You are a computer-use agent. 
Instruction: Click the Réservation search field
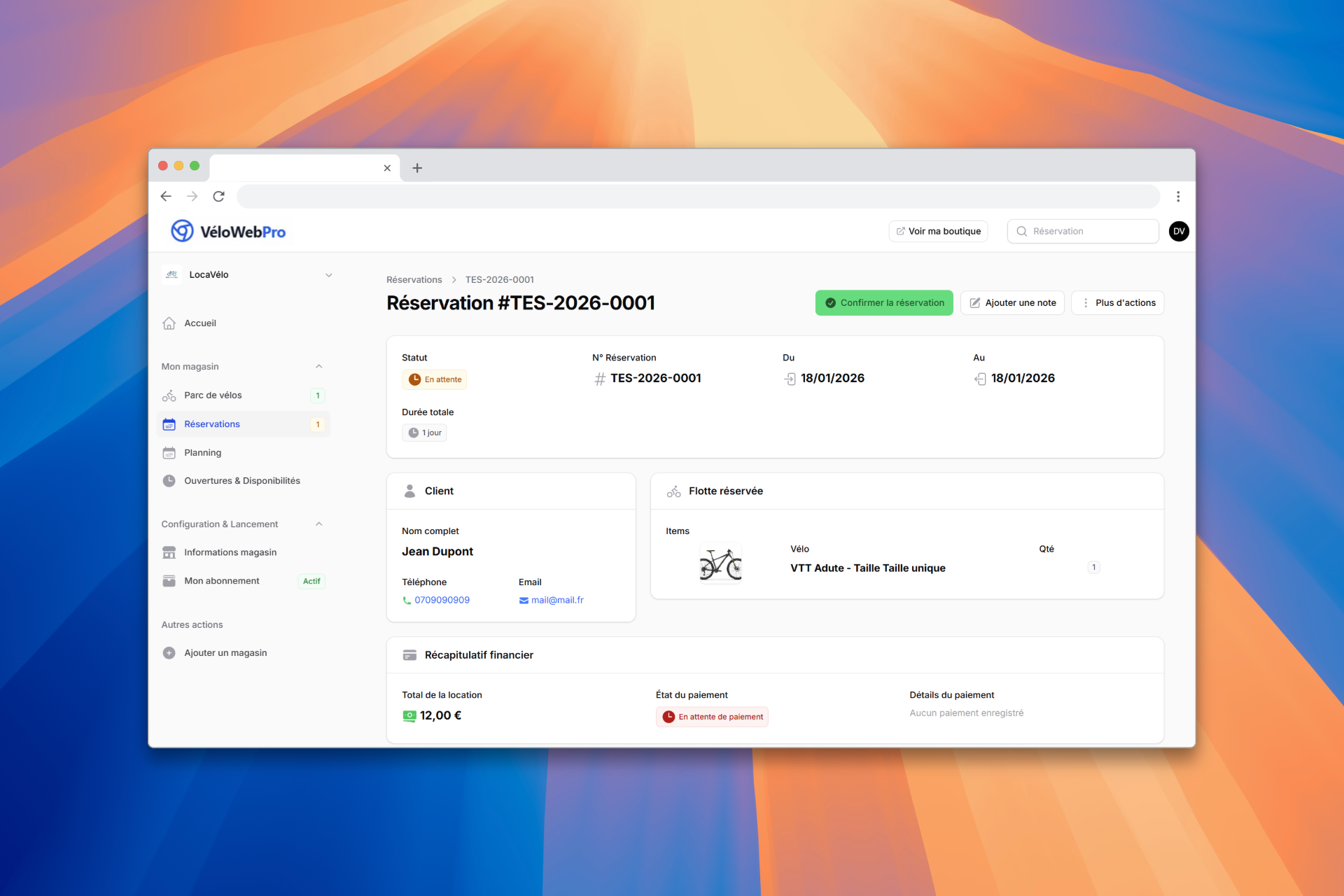1082,231
